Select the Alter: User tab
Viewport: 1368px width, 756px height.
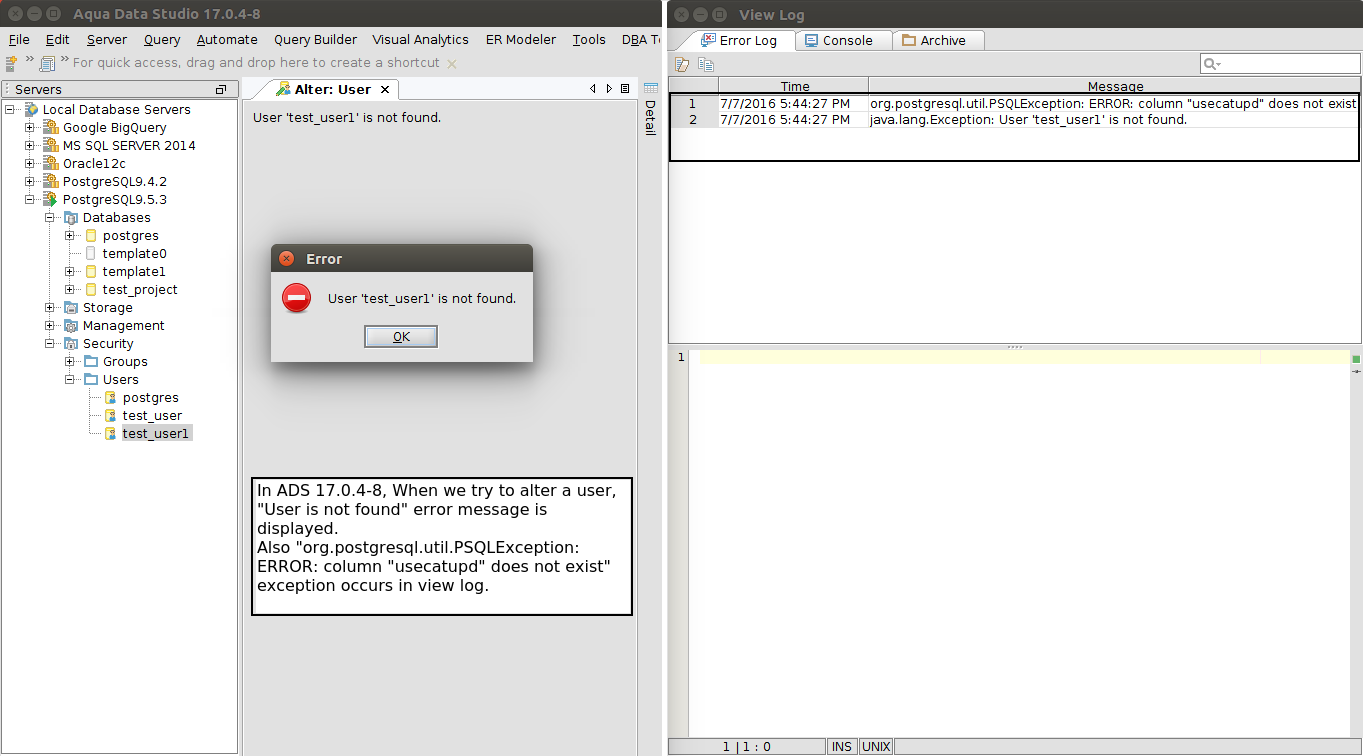pyautogui.click(x=323, y=90)
